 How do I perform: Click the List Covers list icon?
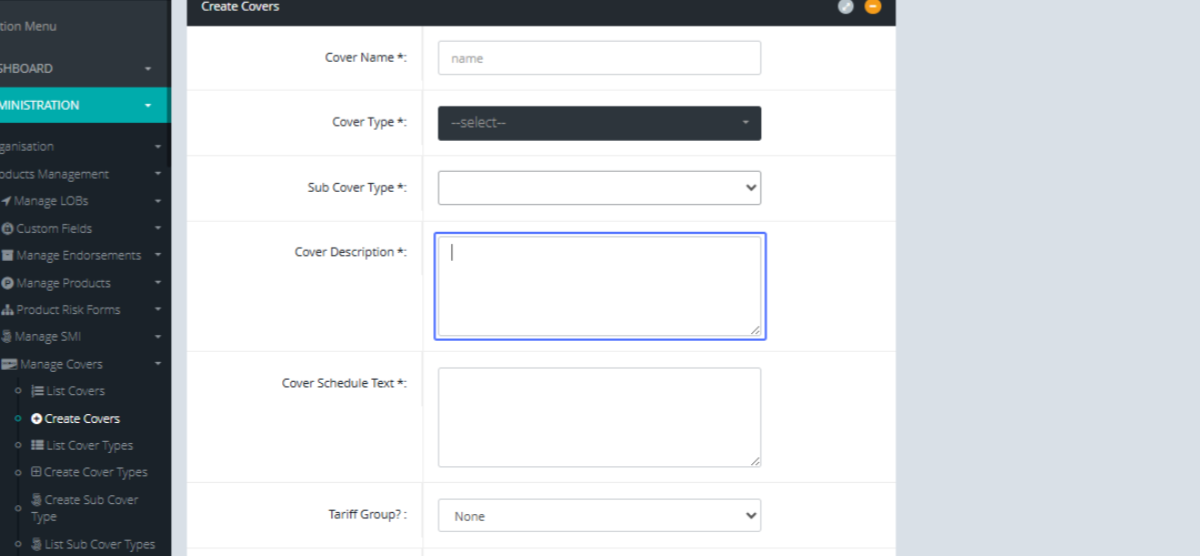pyautogui.click(x=37, y=391)
